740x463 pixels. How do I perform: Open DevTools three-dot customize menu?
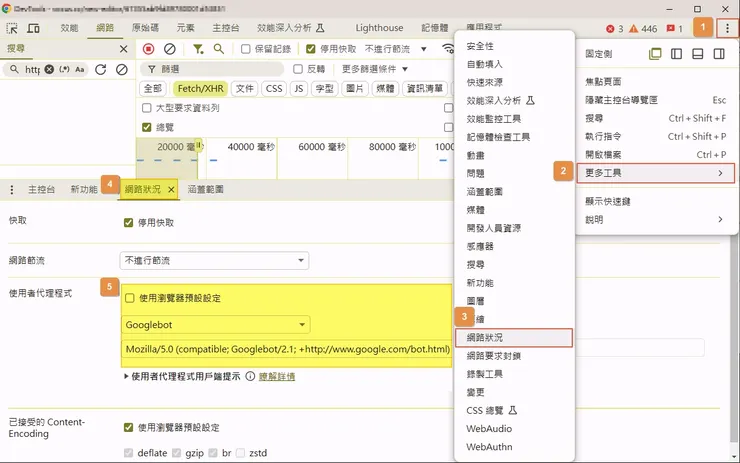point(727,28)
